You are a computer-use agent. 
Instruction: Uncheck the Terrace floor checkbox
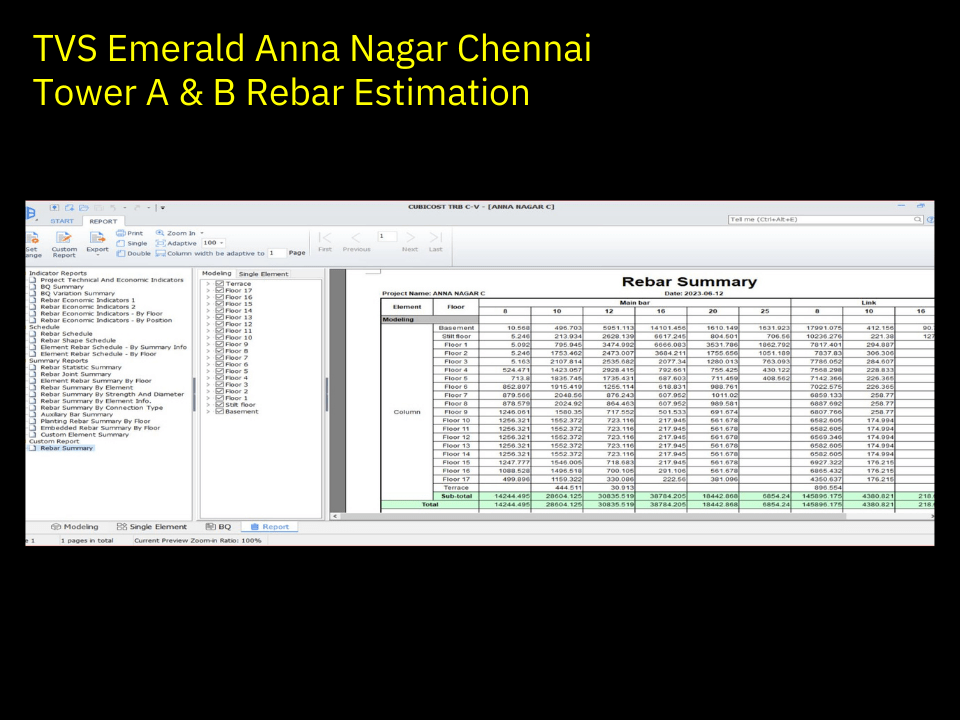click(219, 283)
